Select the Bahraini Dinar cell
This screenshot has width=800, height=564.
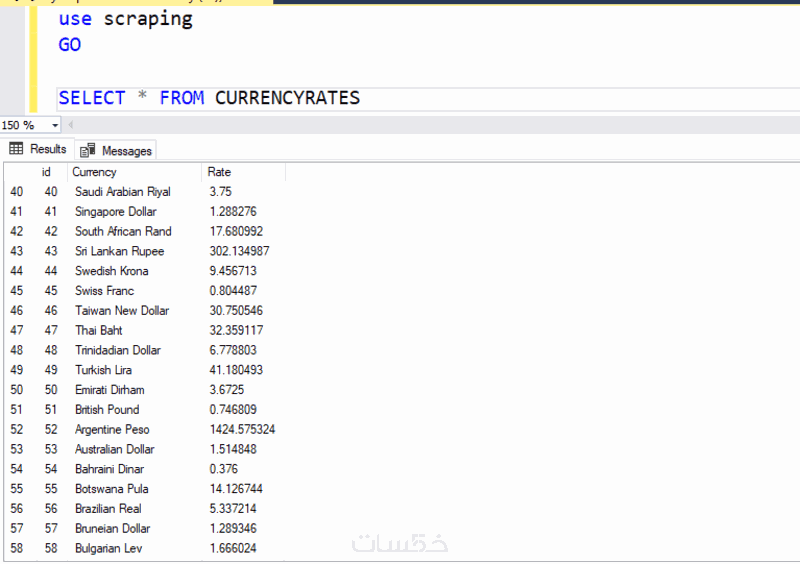(x=110, y=469)
